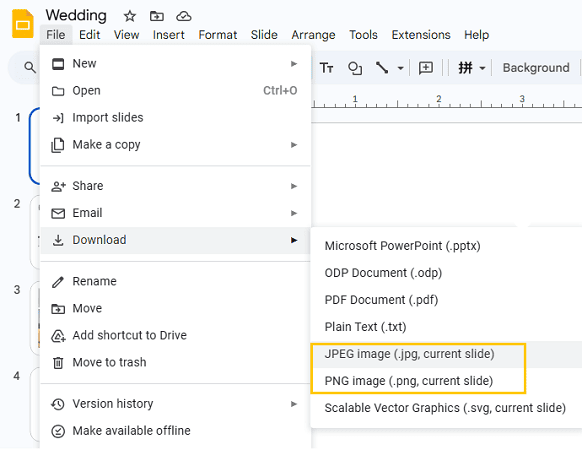Expand the Version history submenu arrow
The width and height of the screenshot is (582, 450).
[294, 404]
